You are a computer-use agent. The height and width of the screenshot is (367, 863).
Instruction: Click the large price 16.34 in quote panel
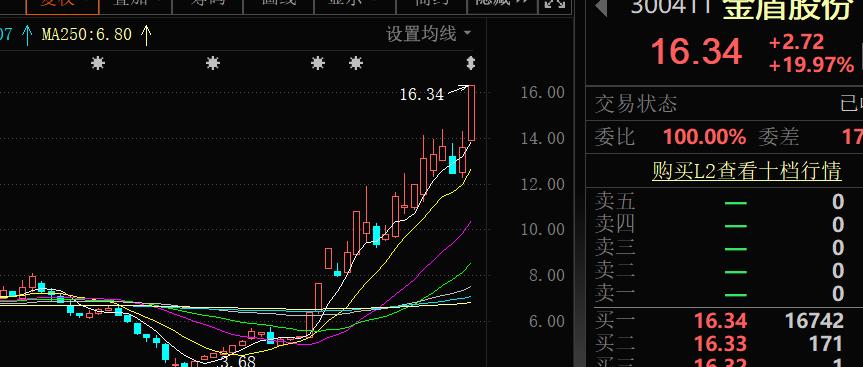tap(696, 52)
